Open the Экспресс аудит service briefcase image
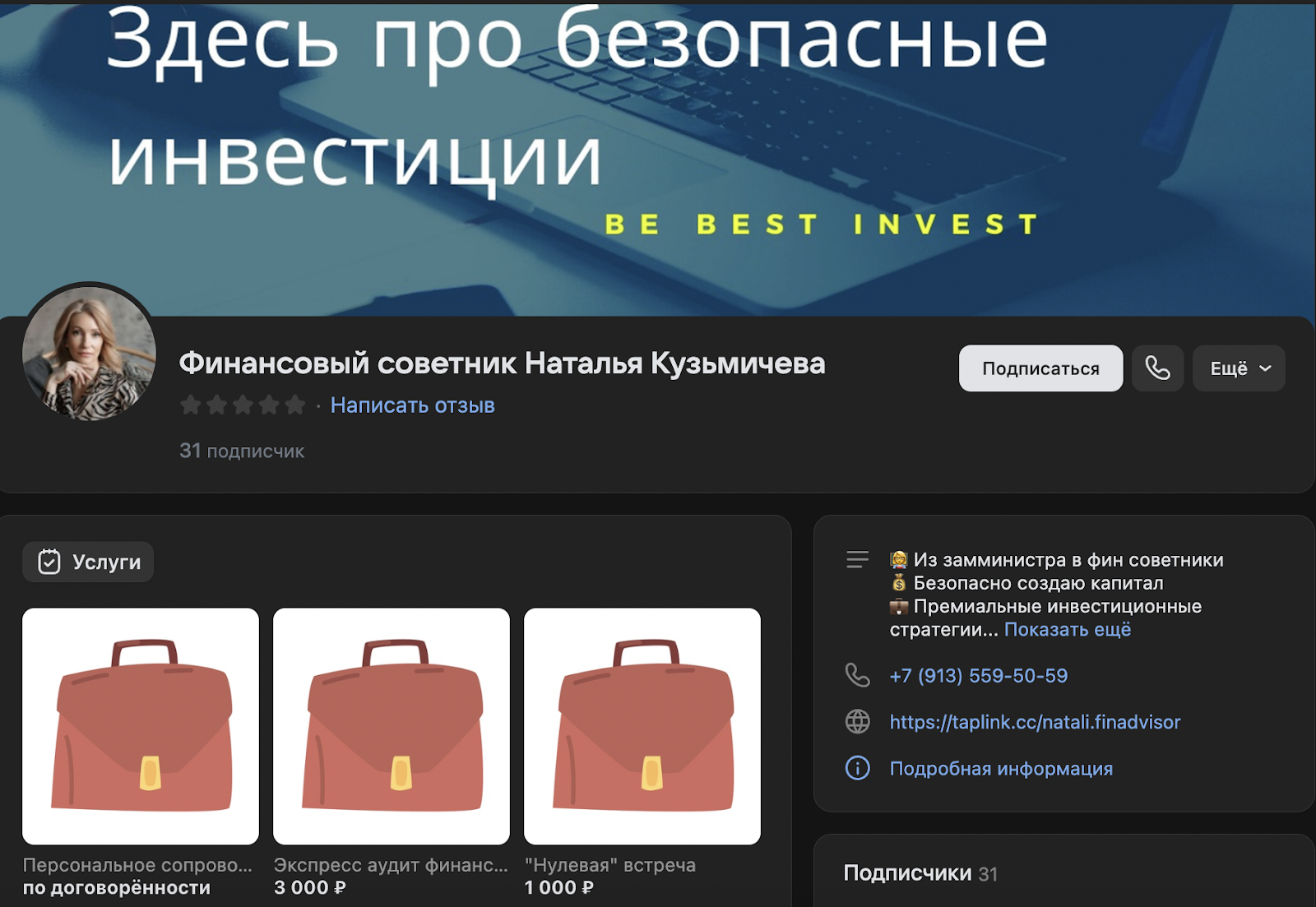1316x907 pixels. click(x=392, y=726)
